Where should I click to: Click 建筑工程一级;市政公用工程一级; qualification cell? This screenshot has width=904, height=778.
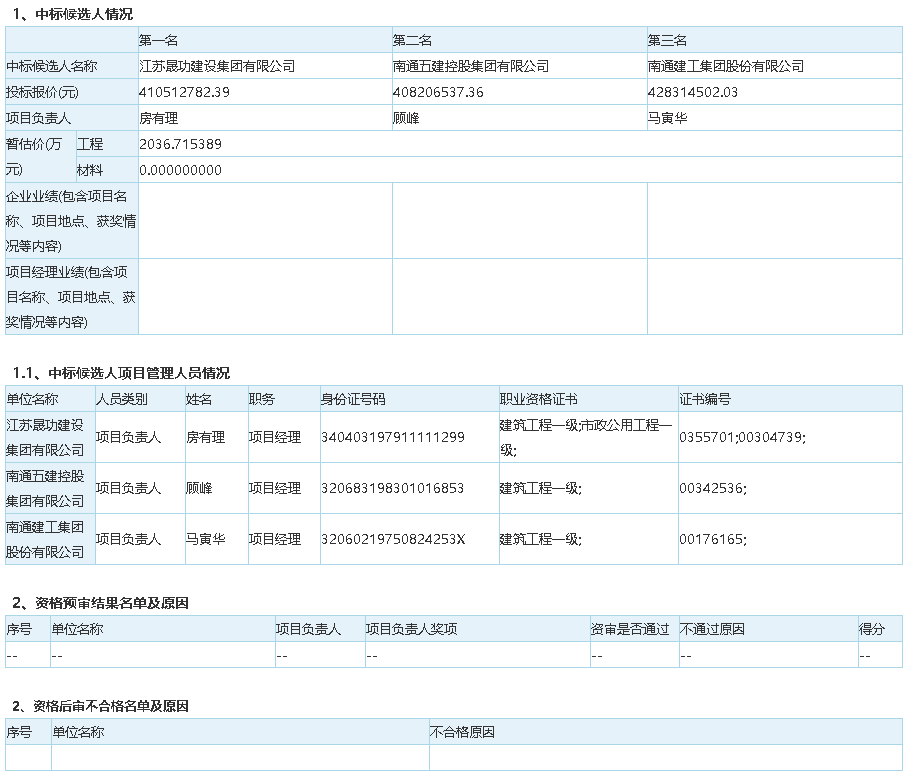[x=586, y=437]
